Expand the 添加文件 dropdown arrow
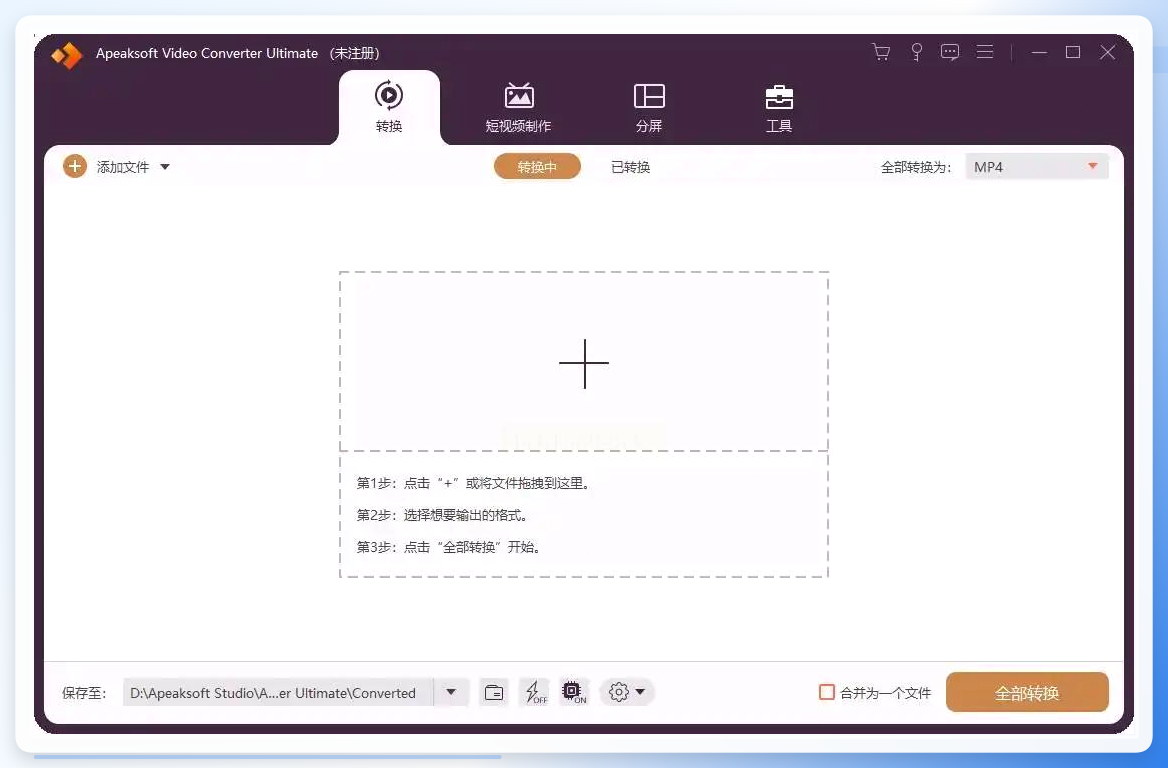1168x768 pixels. (165, 167)
